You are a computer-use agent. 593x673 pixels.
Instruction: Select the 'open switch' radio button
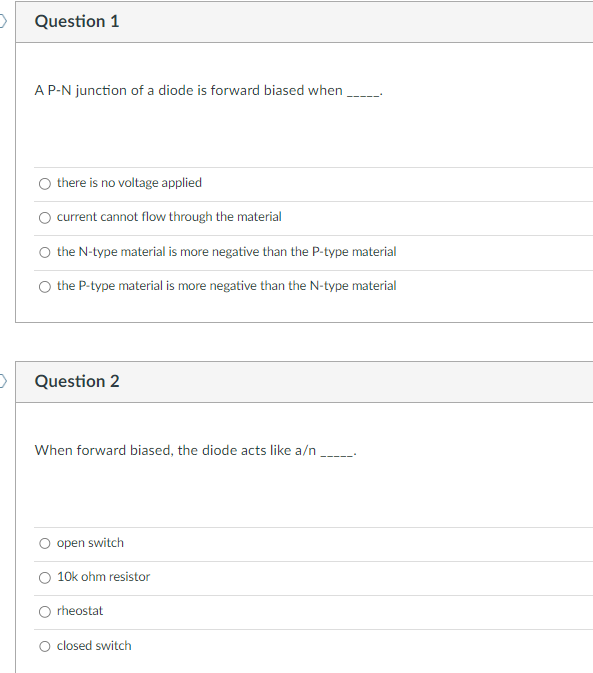click(x=45, y=543)
